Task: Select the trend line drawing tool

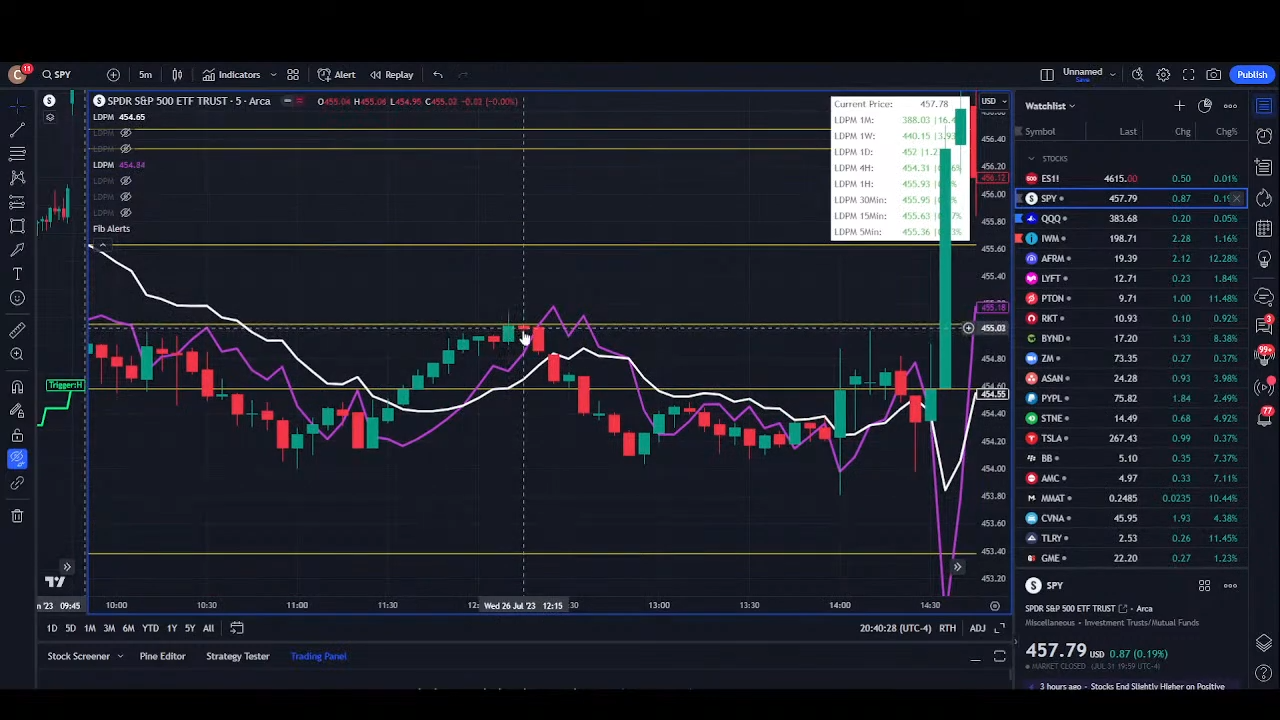Action: (17, 130)
